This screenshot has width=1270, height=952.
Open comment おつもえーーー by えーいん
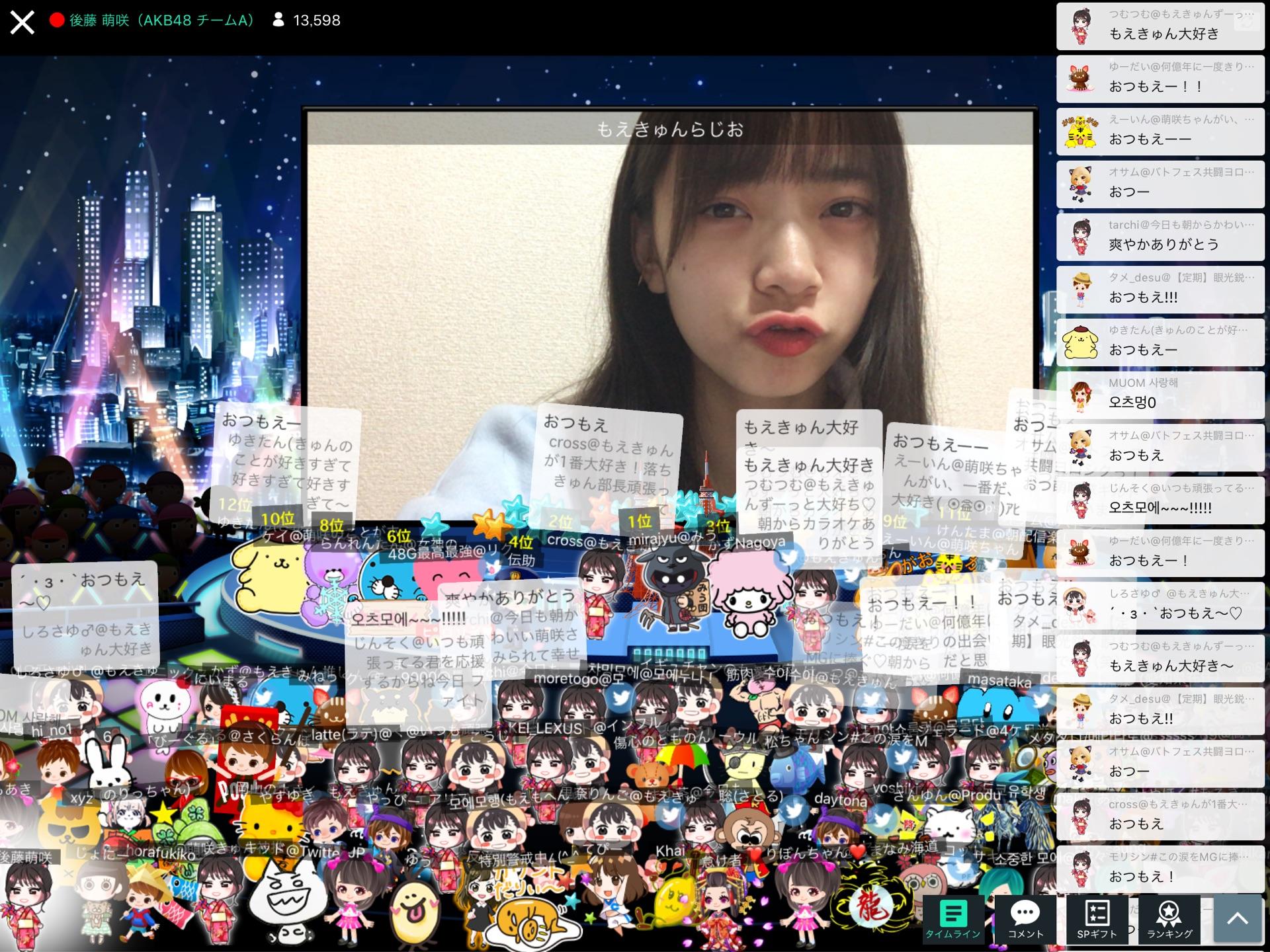pyautogui.click(x=1160, y=132)
